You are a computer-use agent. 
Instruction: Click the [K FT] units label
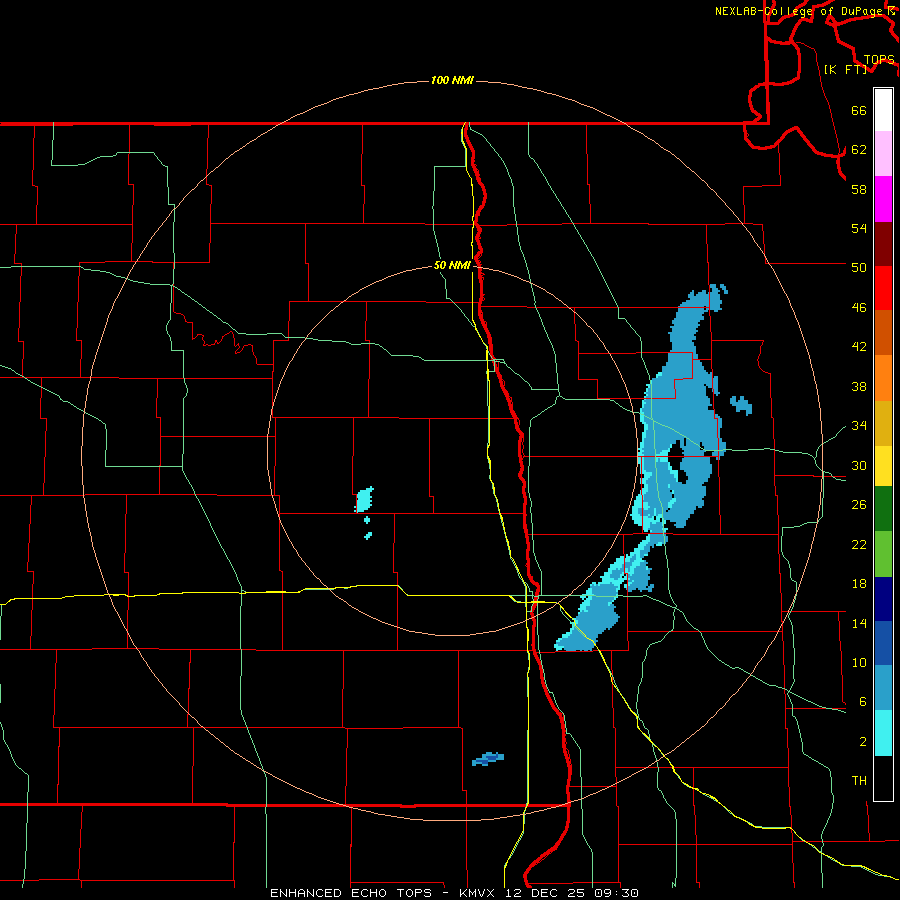[845, 69]
